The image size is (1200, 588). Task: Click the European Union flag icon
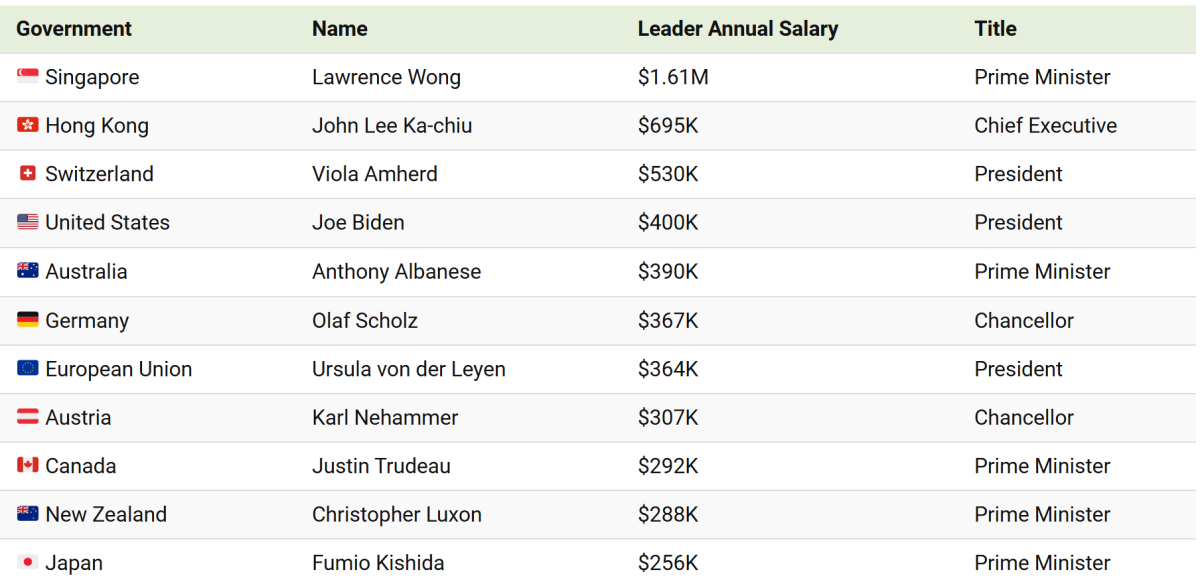coord(28,368)
